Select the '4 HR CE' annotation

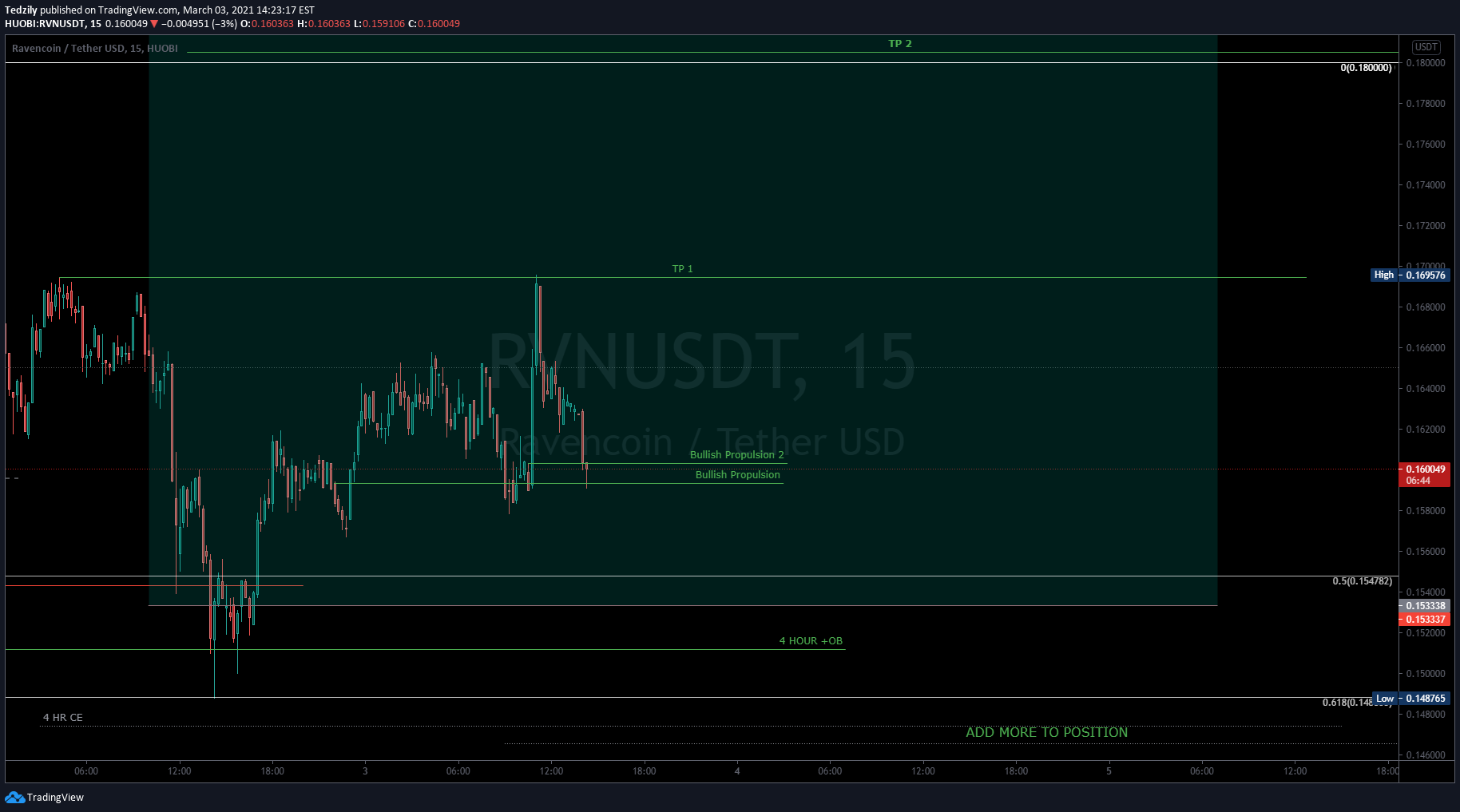(x=63, y=718)
